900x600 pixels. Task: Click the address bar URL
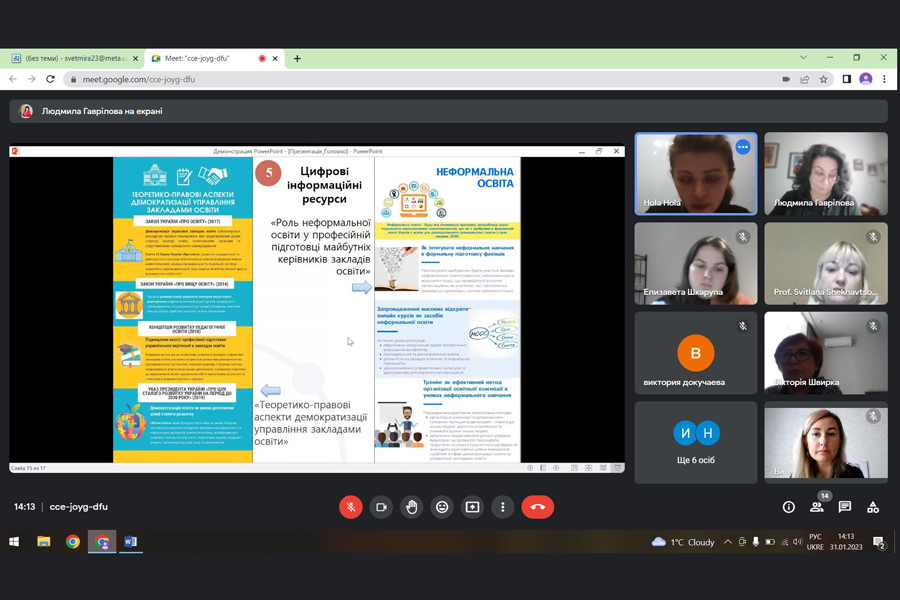138,79
